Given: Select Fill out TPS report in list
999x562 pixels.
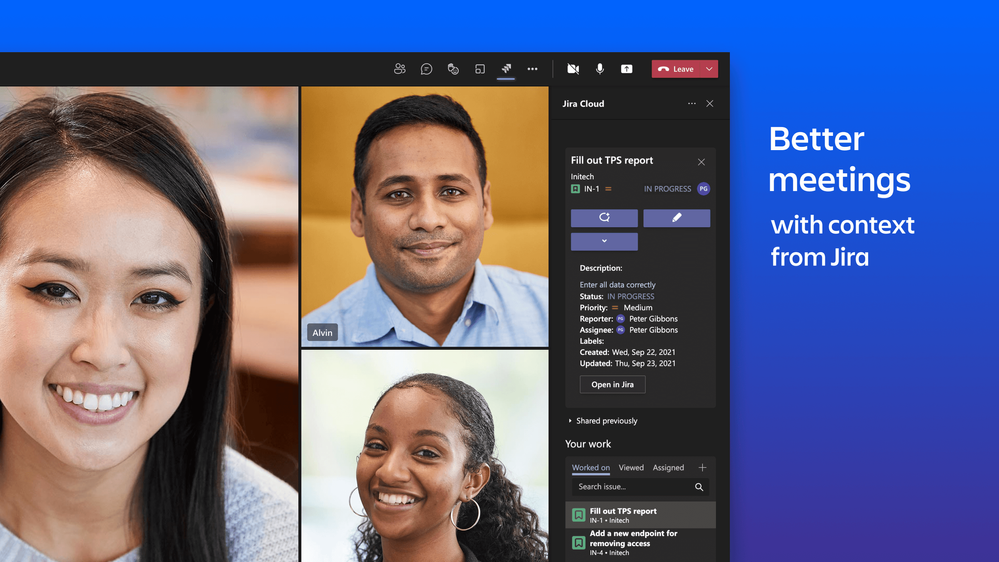Looking at the screenshot, I should 640,515.
